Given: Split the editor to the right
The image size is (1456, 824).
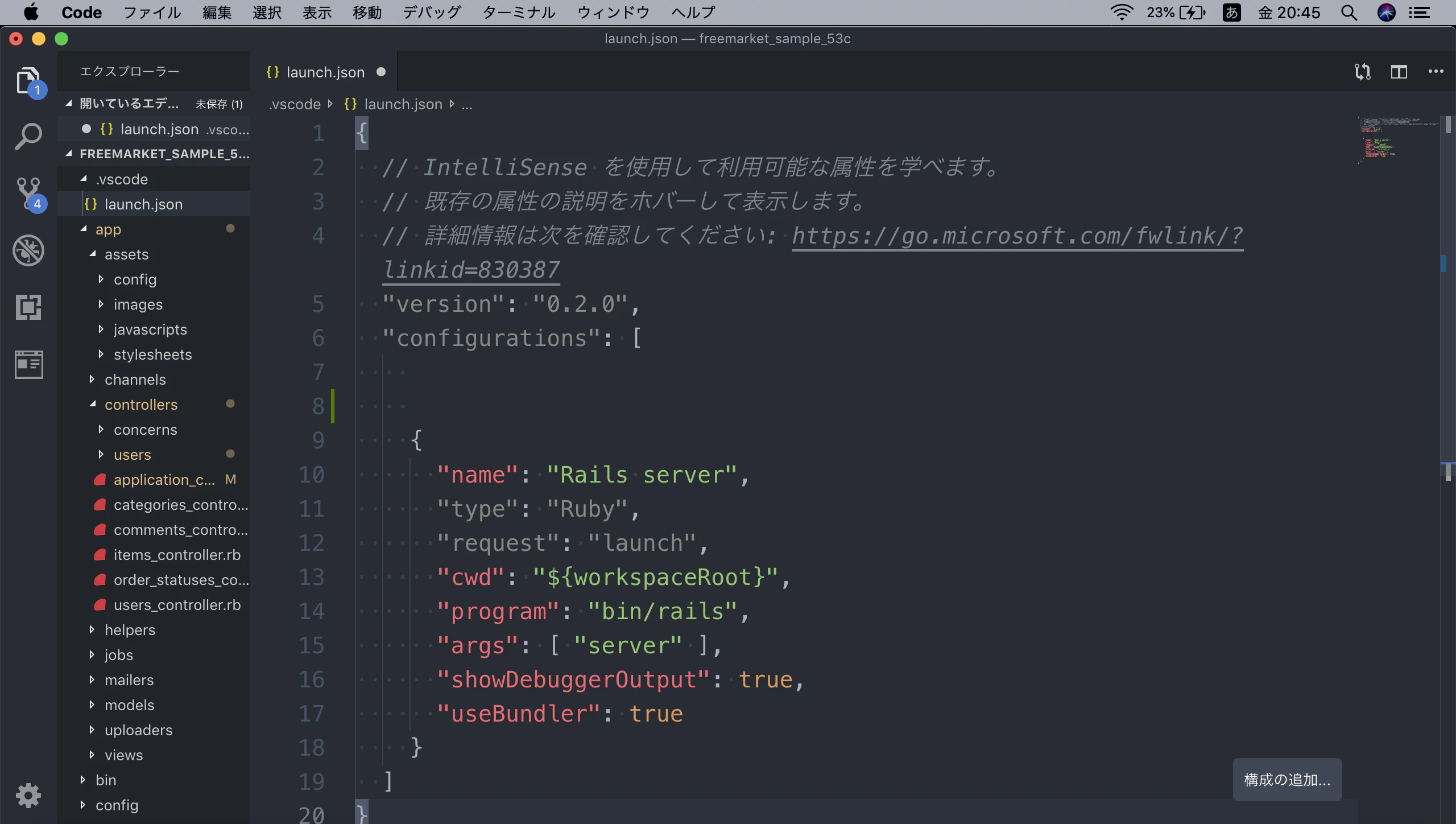Looking at the screenshot, I should pos(1399,72).
